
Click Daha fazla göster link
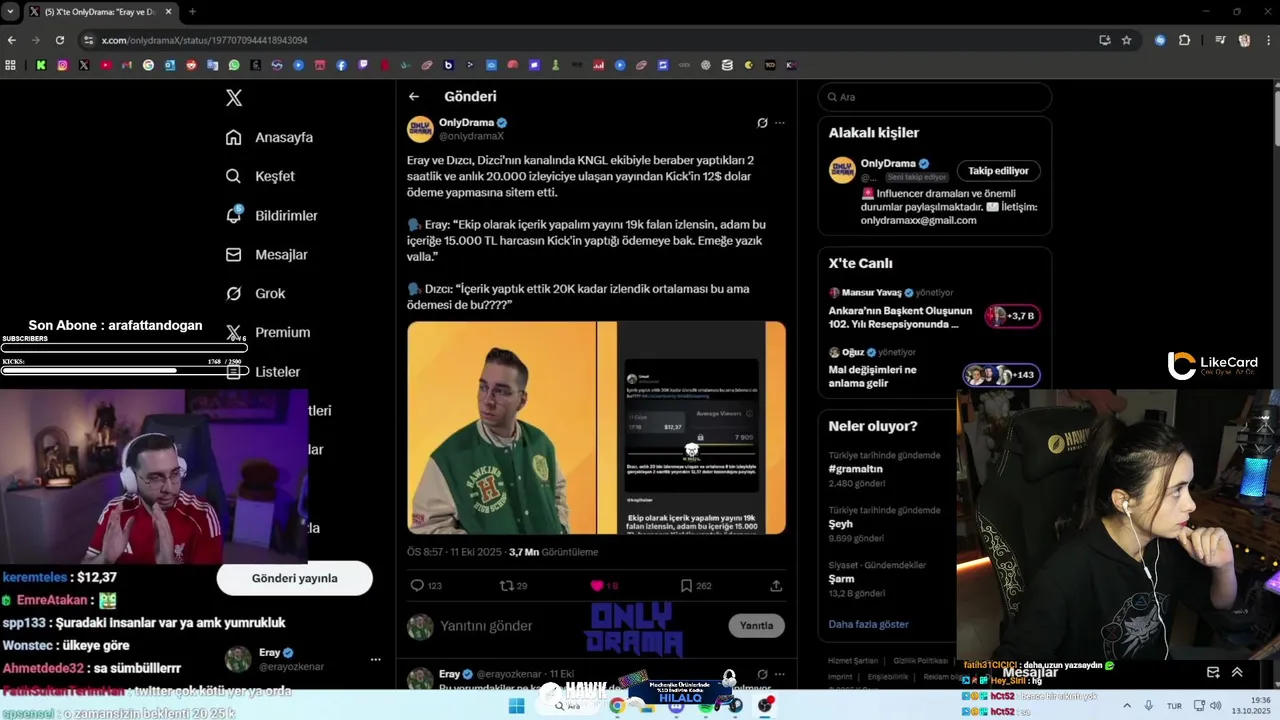pos(868,624)
